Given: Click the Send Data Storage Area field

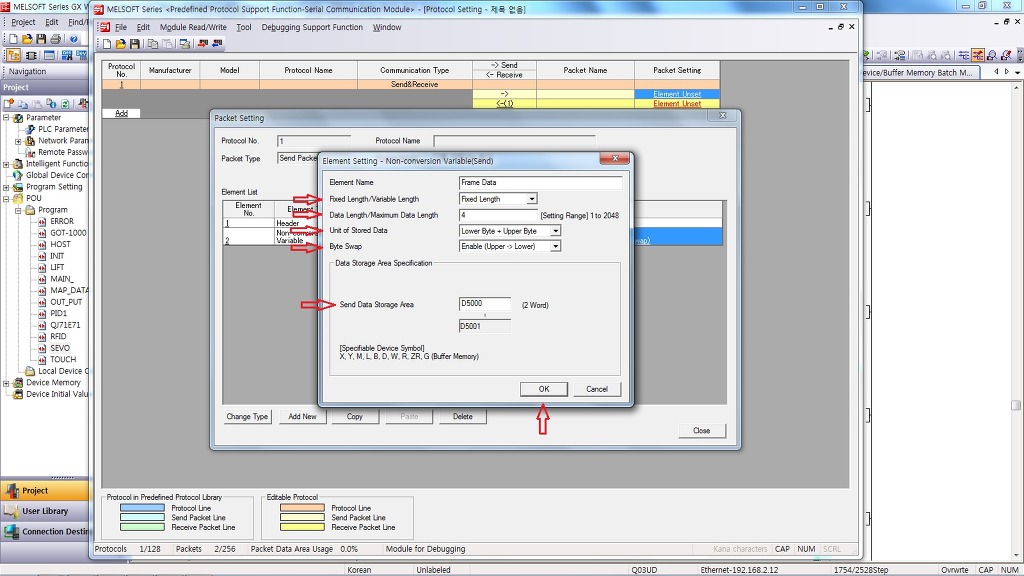Looking at the screenshot, I should (484, 304).
